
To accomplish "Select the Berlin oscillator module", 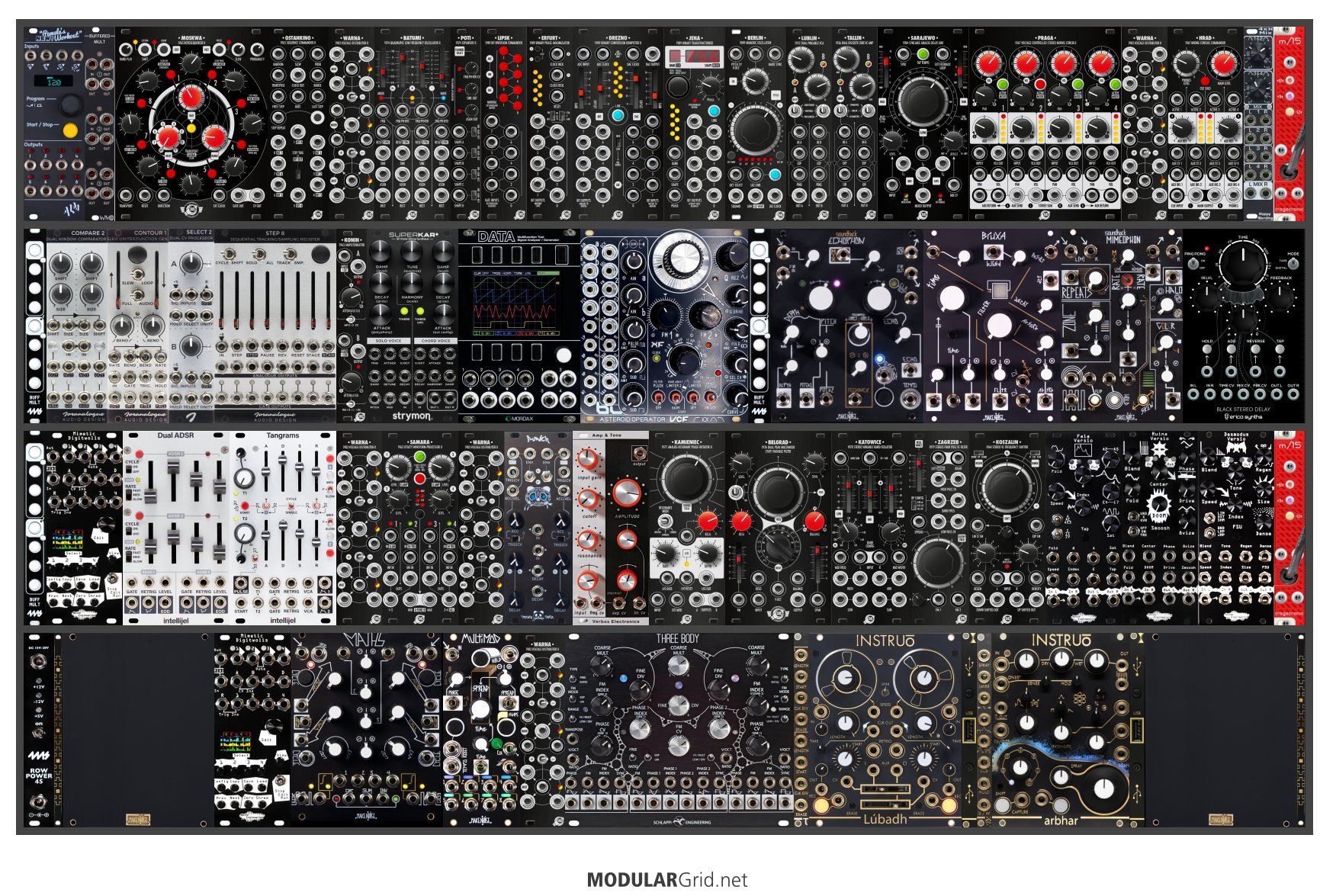I will 756,124.
